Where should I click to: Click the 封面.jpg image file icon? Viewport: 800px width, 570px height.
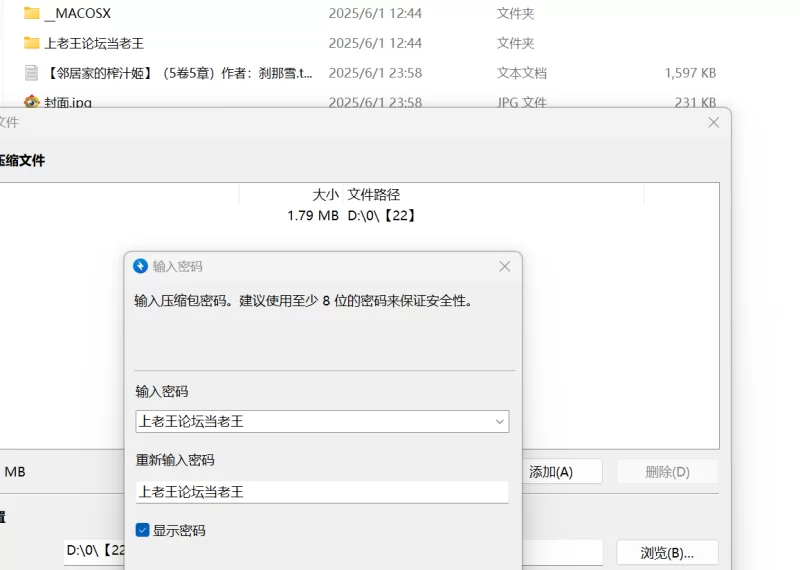[x=32, y=102]
